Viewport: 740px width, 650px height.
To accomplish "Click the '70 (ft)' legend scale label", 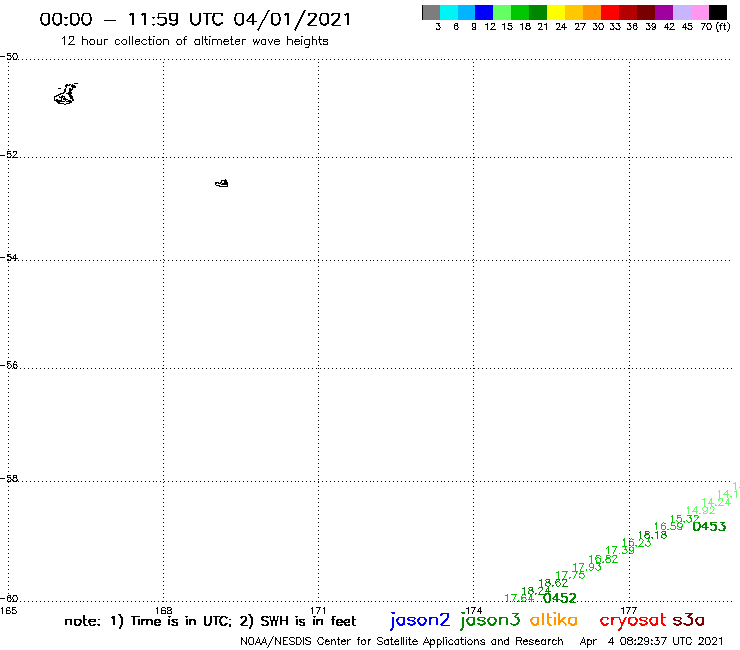I will click(x=715, y=27).
